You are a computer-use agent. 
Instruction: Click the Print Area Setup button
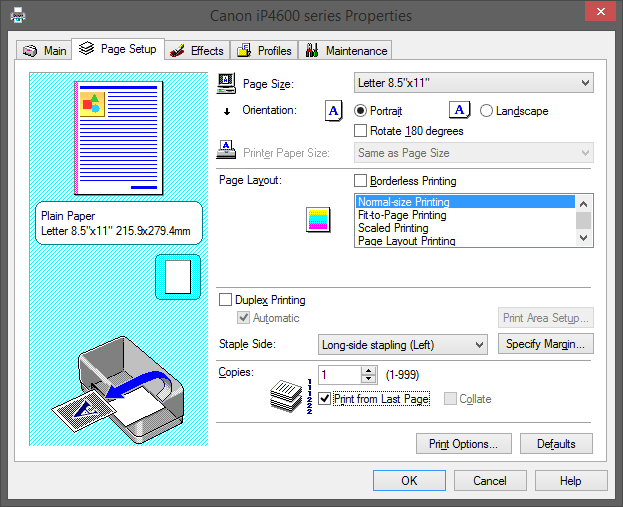point(546,317)
